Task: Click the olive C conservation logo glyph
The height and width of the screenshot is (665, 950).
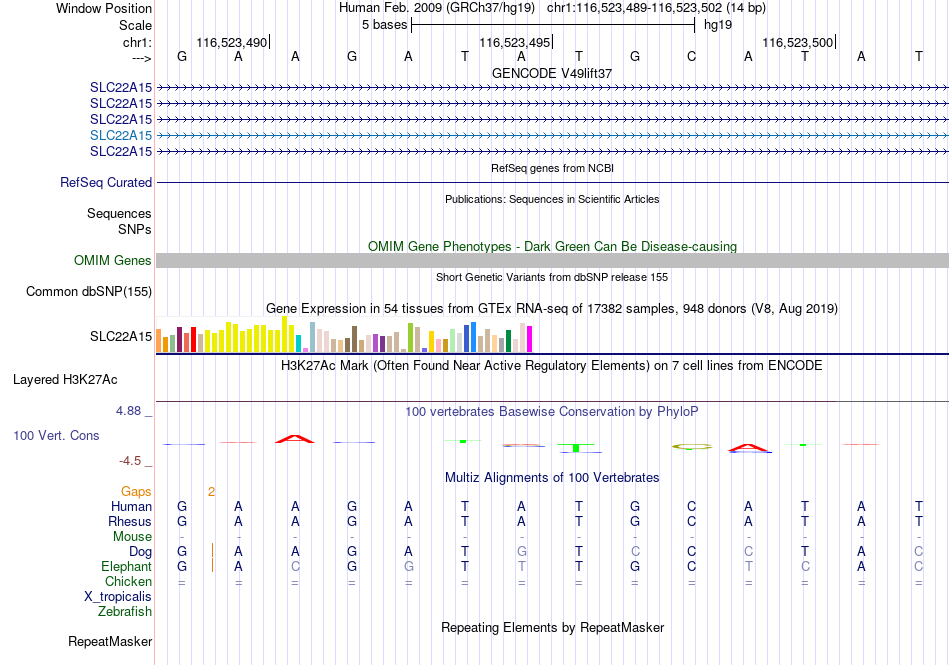Action: click(x=692, y=446)
